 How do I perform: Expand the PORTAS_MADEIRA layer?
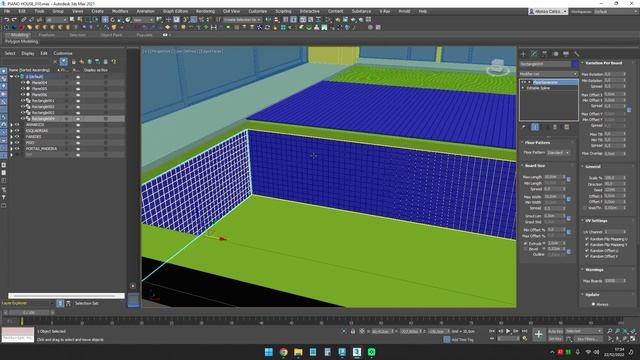point(11,149)
